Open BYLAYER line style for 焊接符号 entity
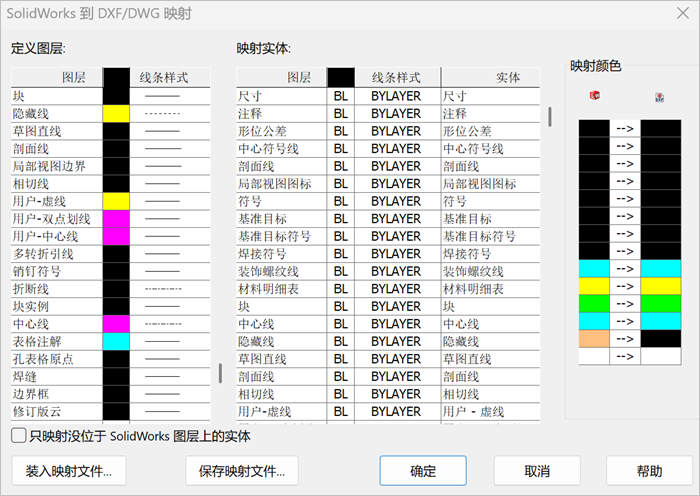The width and height of the screenshot is (700, 496). (x=397, y=254)
